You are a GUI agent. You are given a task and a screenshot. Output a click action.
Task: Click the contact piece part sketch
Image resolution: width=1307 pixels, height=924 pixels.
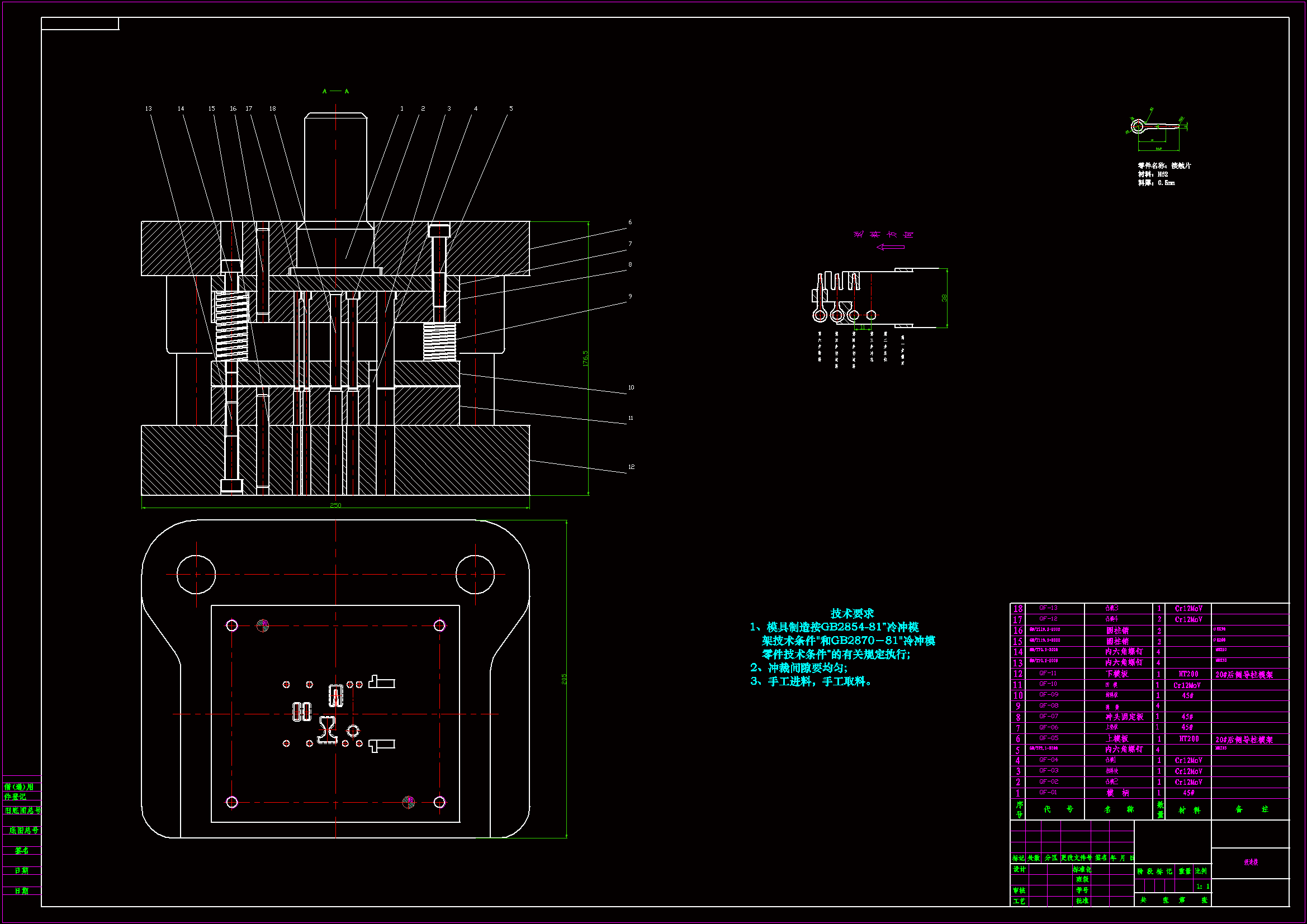pos(1157,127)
